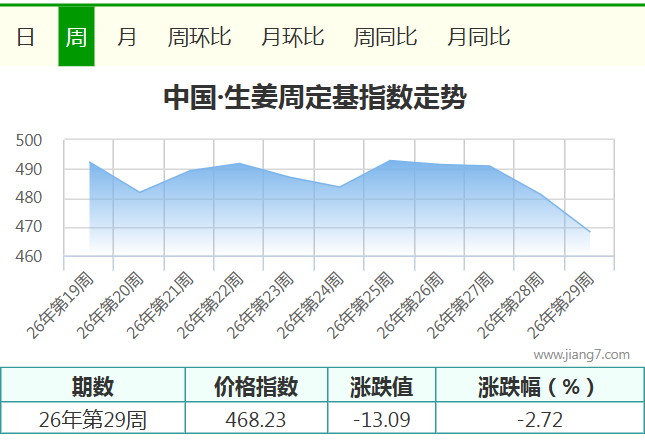This screenshot has width=645, height=440.
Task: Show the 月同比 tab
Action: [x=478, y=37]
